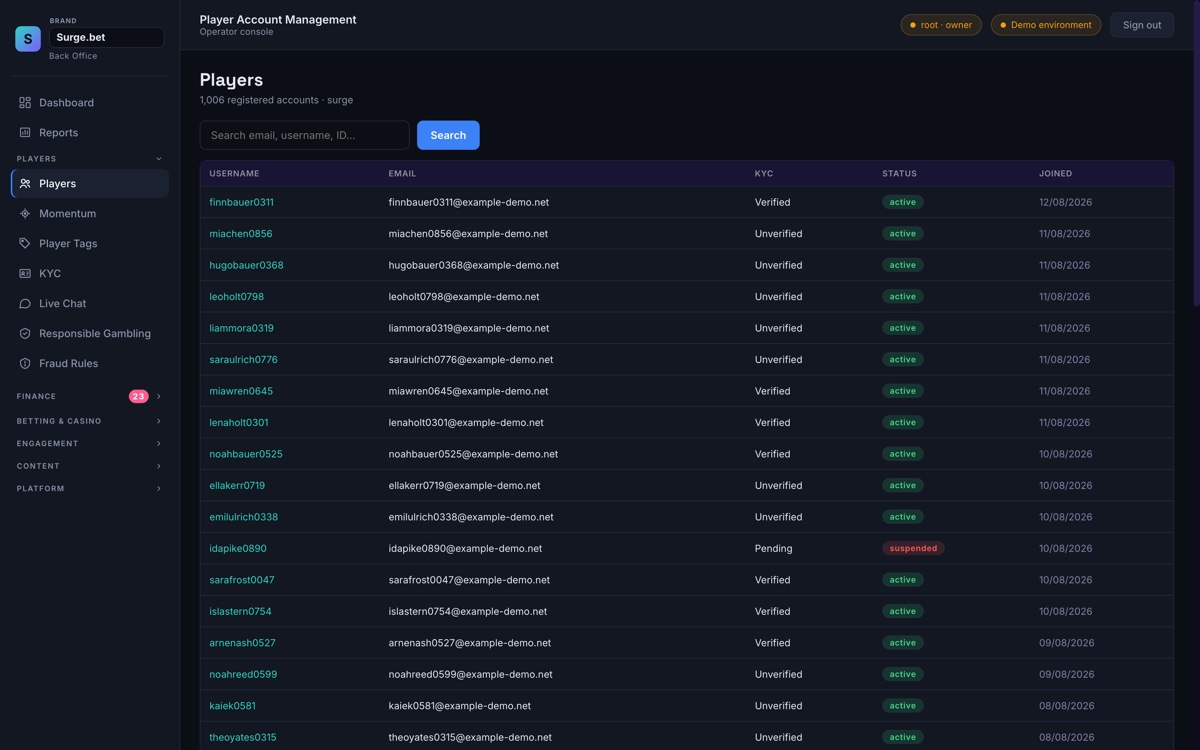The width and height of the screenshot is (1200, 750).
Task: Navigate to the Live Chat page
Action: 90,304
